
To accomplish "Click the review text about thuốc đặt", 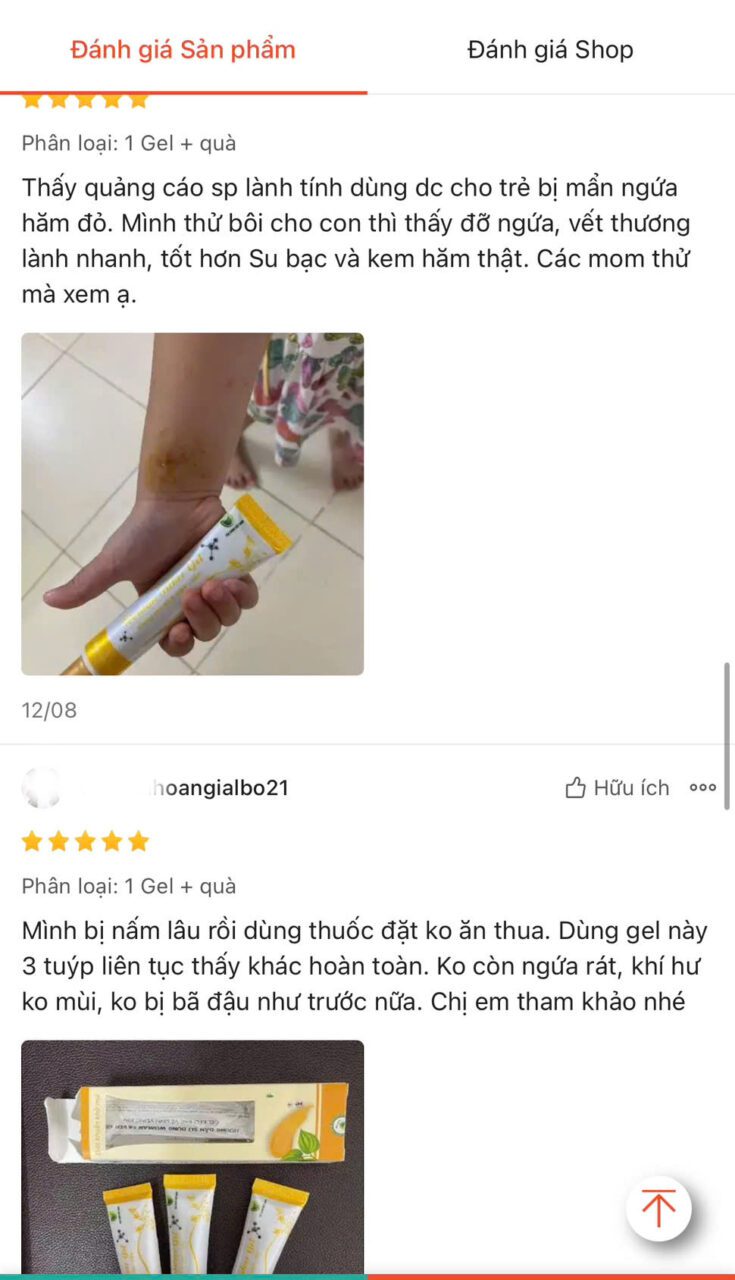I will click(x=365, y=966).
